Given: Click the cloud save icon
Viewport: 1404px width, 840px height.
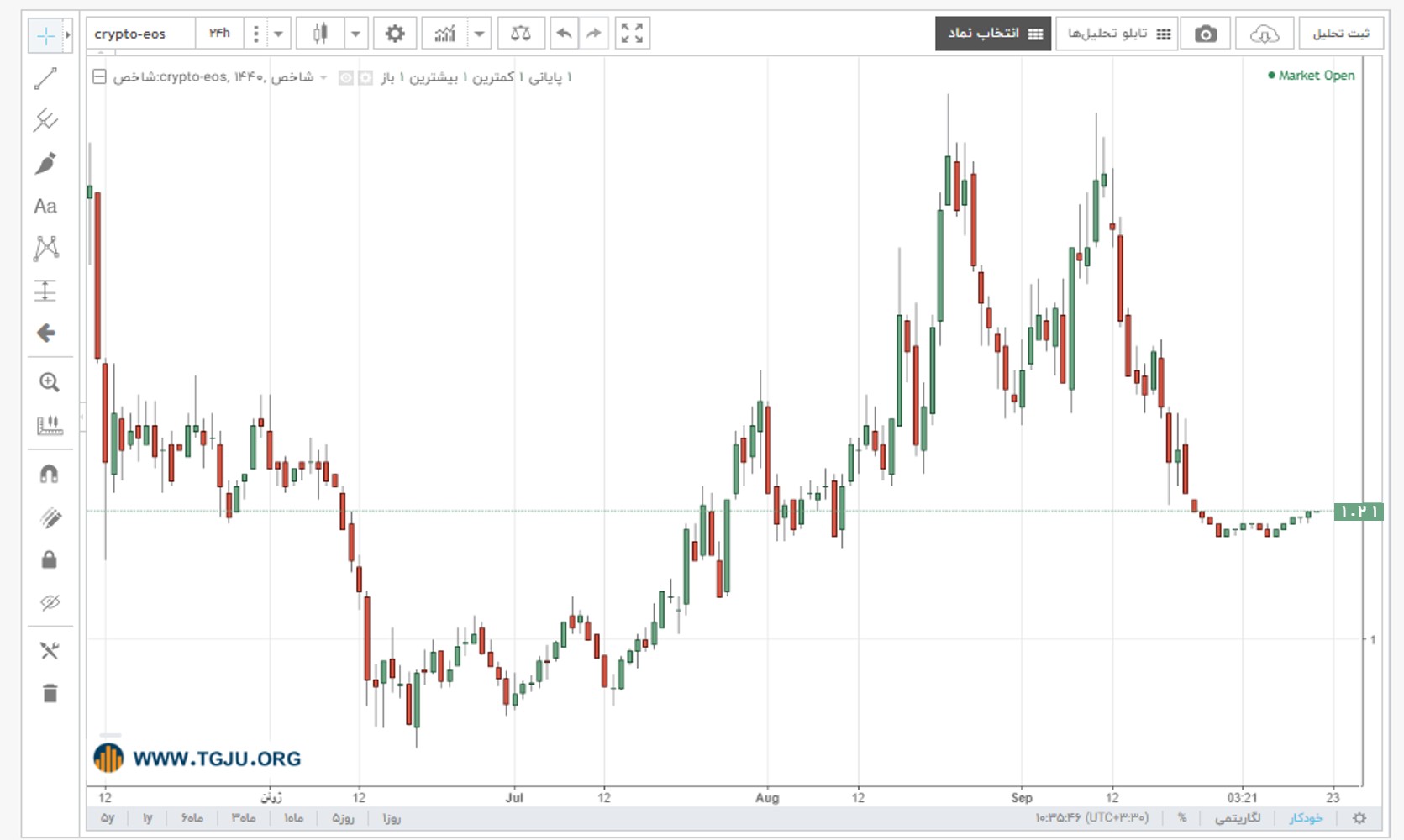Looking at the screenshot, I should pos(1265,34).
